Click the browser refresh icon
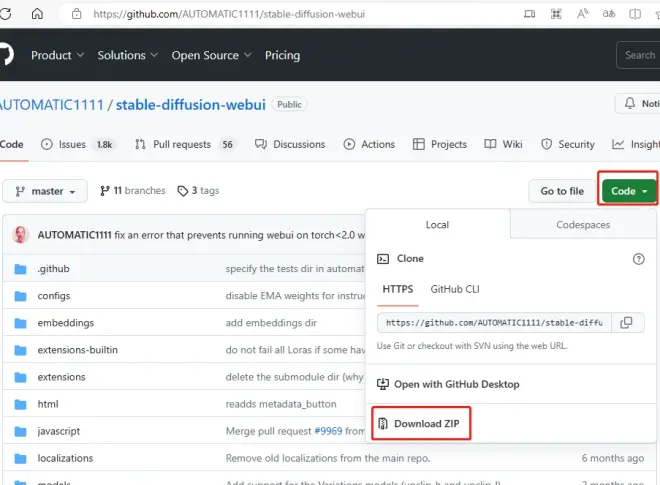This screenshot has height=485, width=660. [5, 14]
